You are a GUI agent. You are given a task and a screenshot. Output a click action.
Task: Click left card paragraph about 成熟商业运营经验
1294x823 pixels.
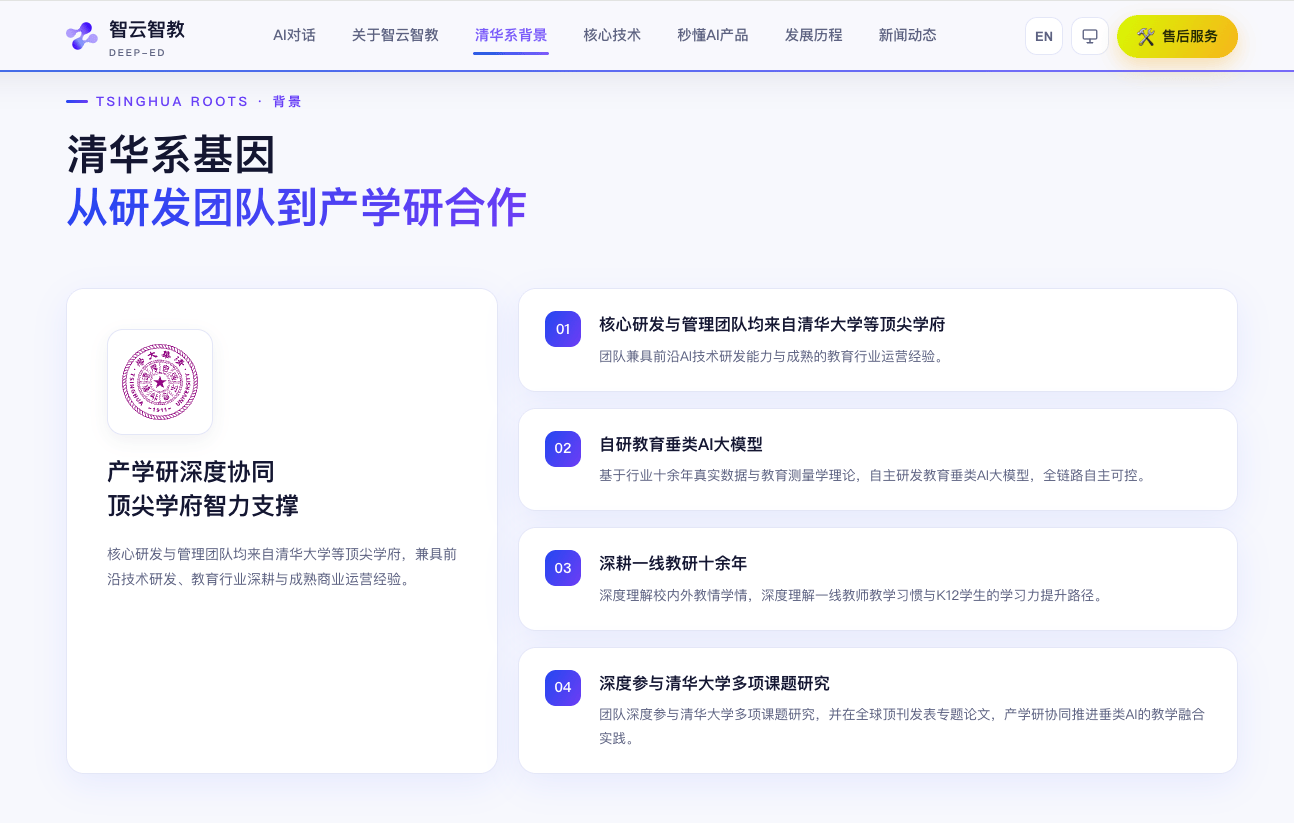click(282, 566)
